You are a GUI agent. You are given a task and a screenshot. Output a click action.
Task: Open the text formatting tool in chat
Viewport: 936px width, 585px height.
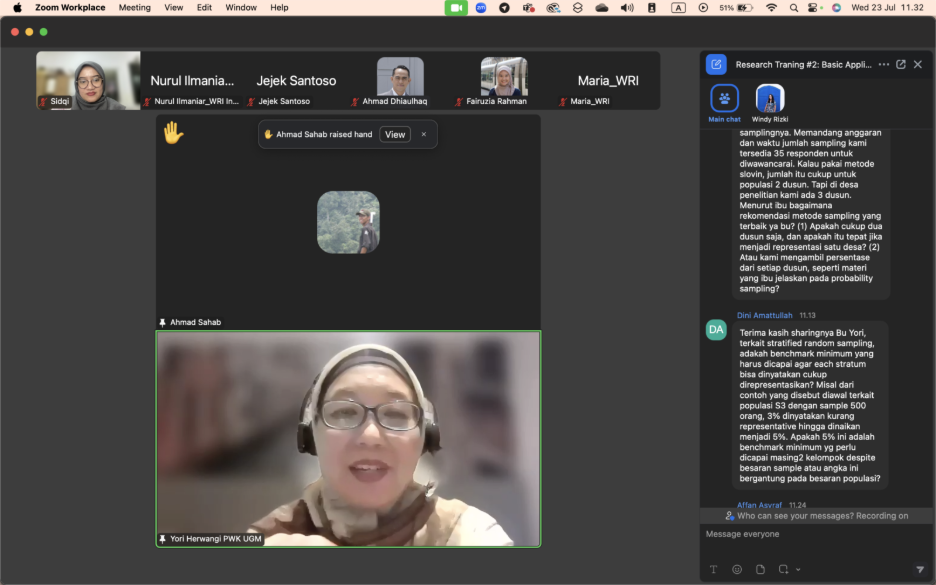point(713,569)
